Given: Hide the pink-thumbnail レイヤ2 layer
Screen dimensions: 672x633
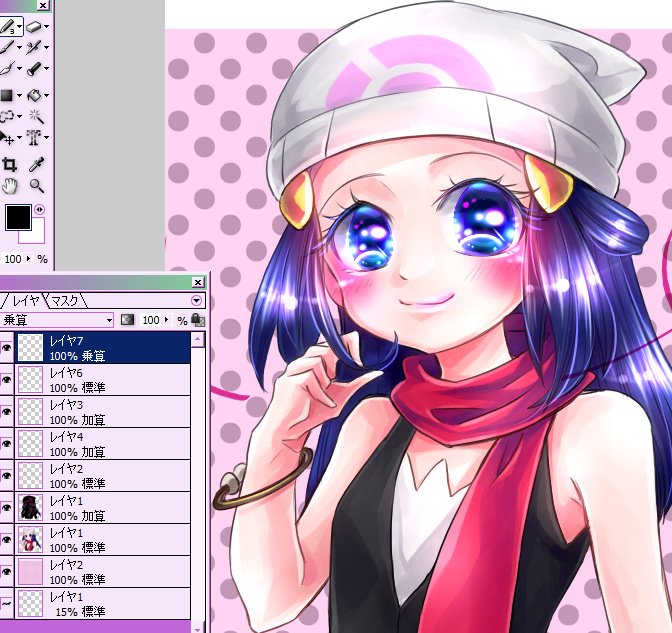Looking at the screenshot, I should (6, 572).
